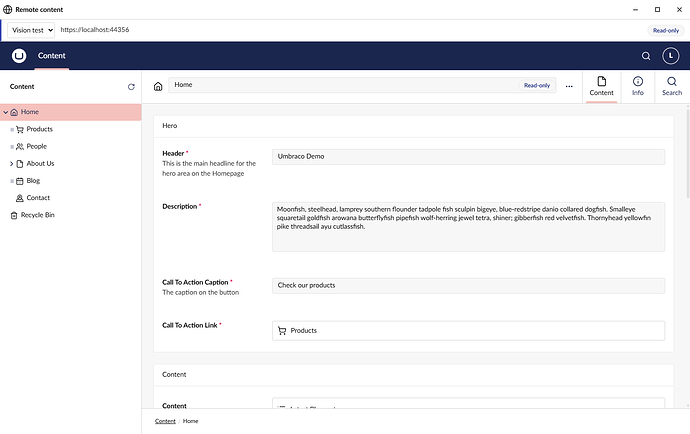Click the Recycle Bin trash icon
Image resolution: width=690 pixels, height=434 pixels.
tap(14, 215)
